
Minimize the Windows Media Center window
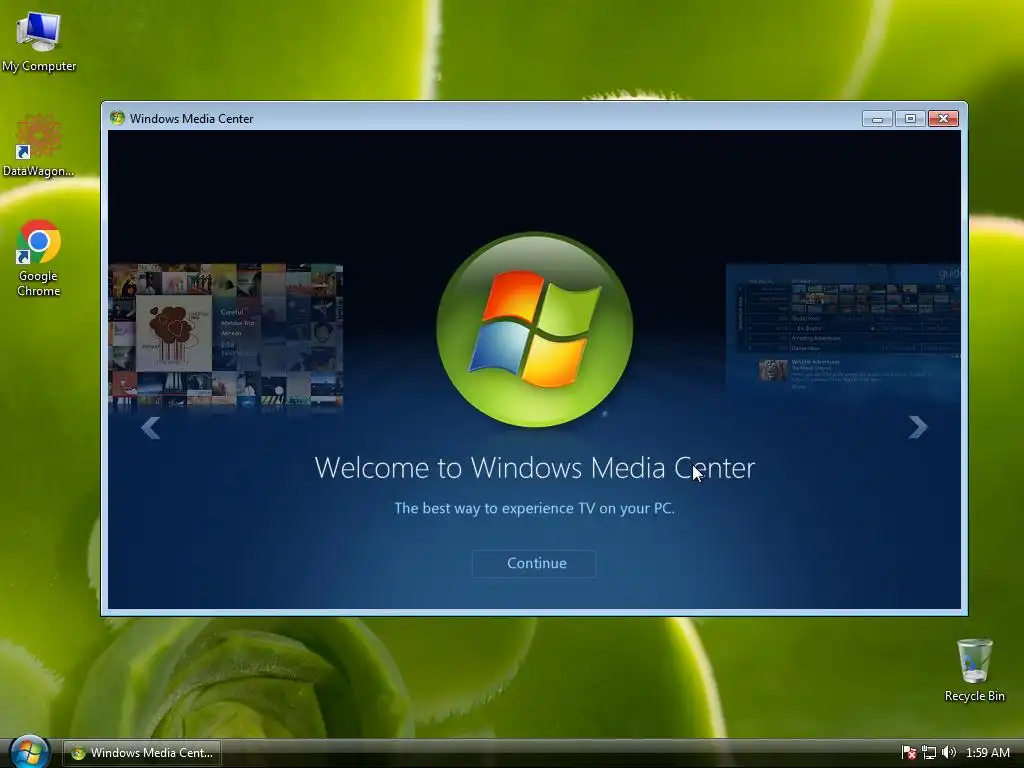click(x=877, y=119)
